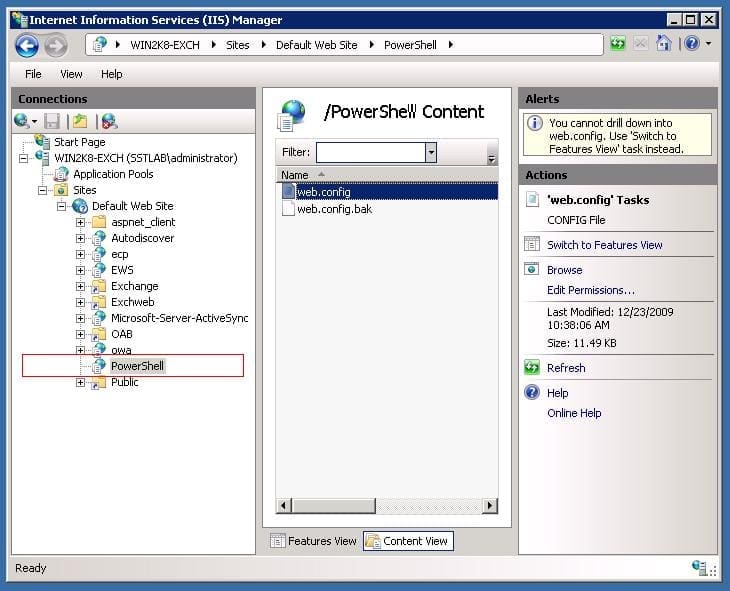The width and height of the screenshot is (730, 591).
Task: Open the File menu
Action: pyautogui.click(x=33, y=74)
